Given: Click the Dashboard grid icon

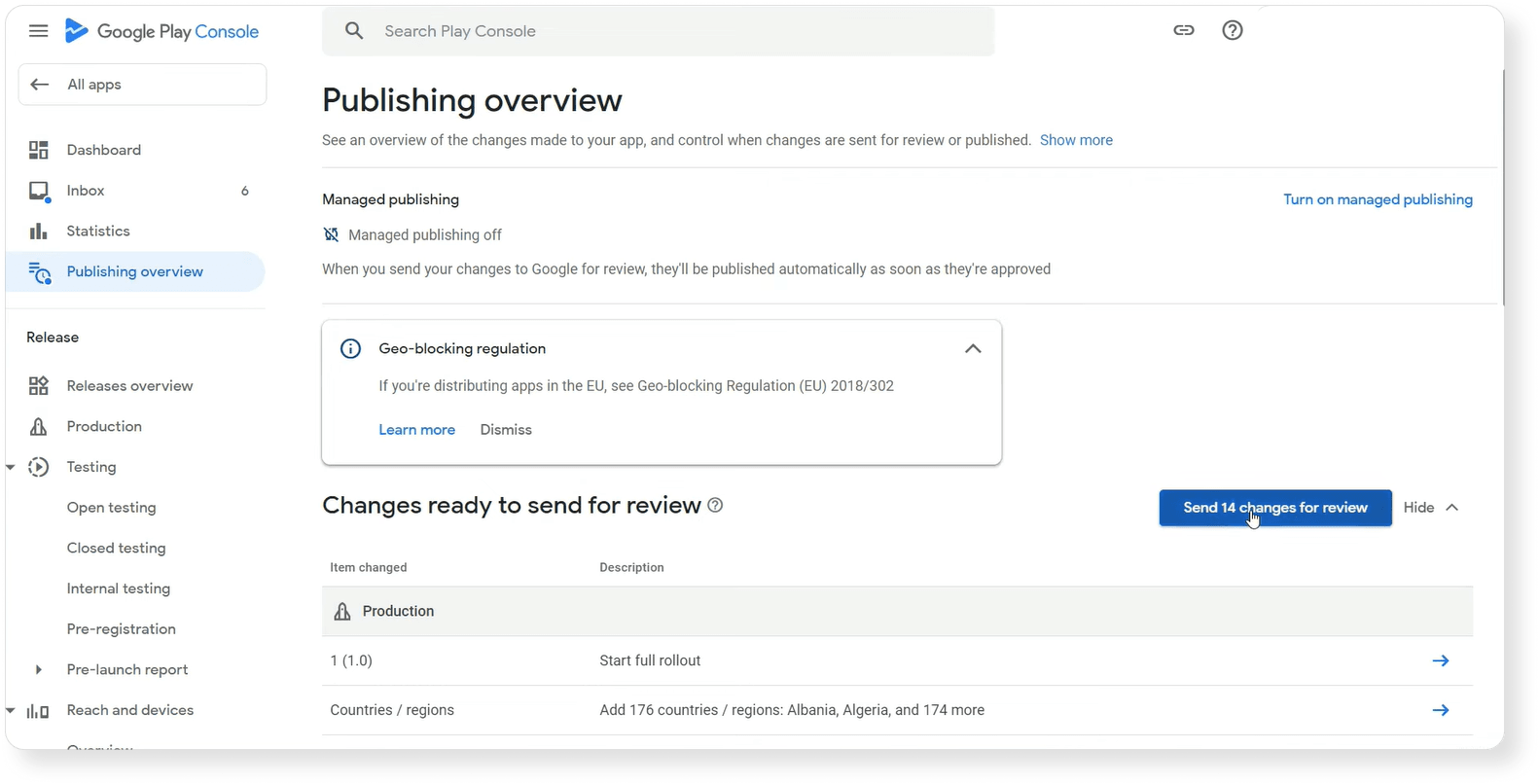Looking at the screenshot, I should point(38,150).
